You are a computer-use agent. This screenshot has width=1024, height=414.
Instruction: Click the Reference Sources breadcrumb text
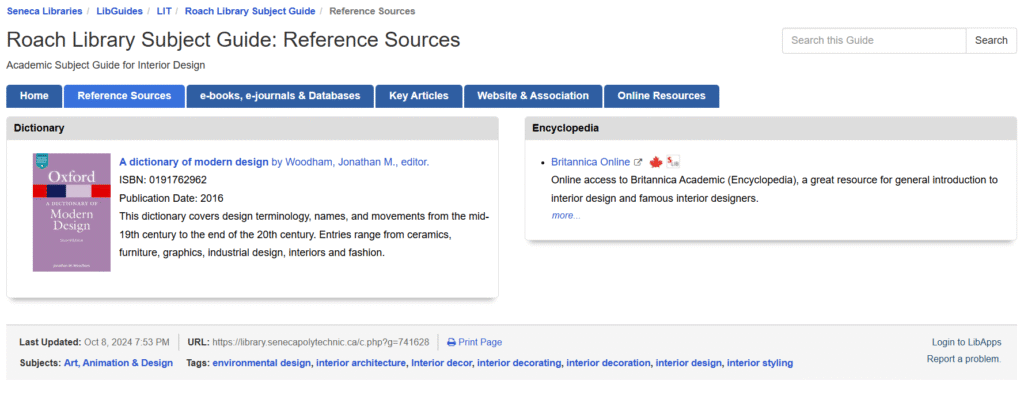[372, 11]
